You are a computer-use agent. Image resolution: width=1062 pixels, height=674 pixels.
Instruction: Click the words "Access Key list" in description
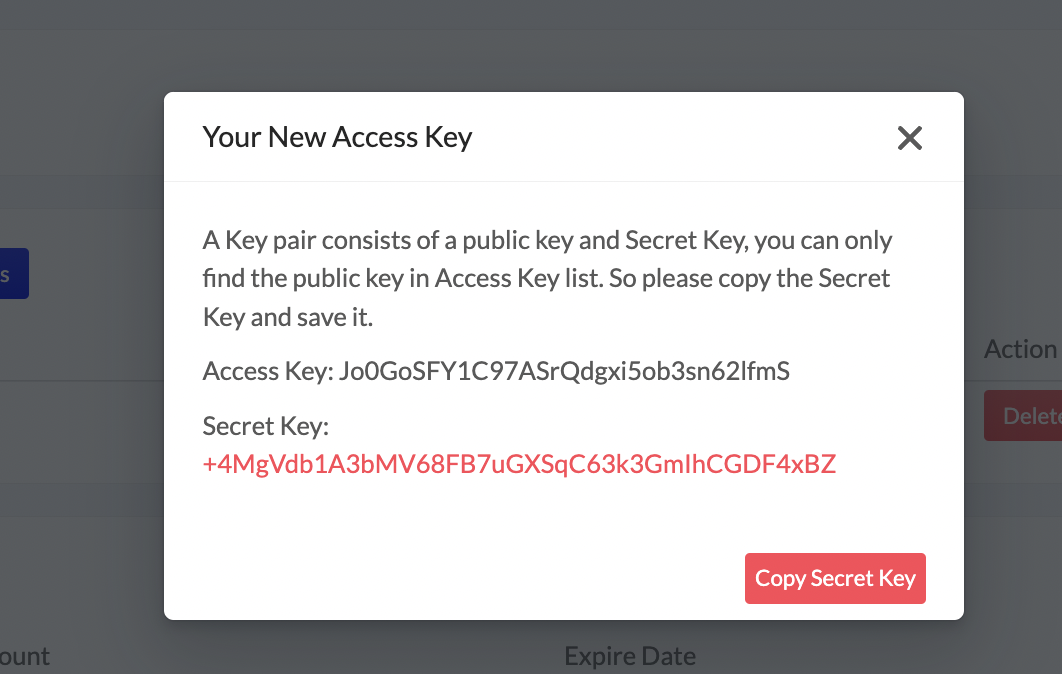tap(519, 278)
